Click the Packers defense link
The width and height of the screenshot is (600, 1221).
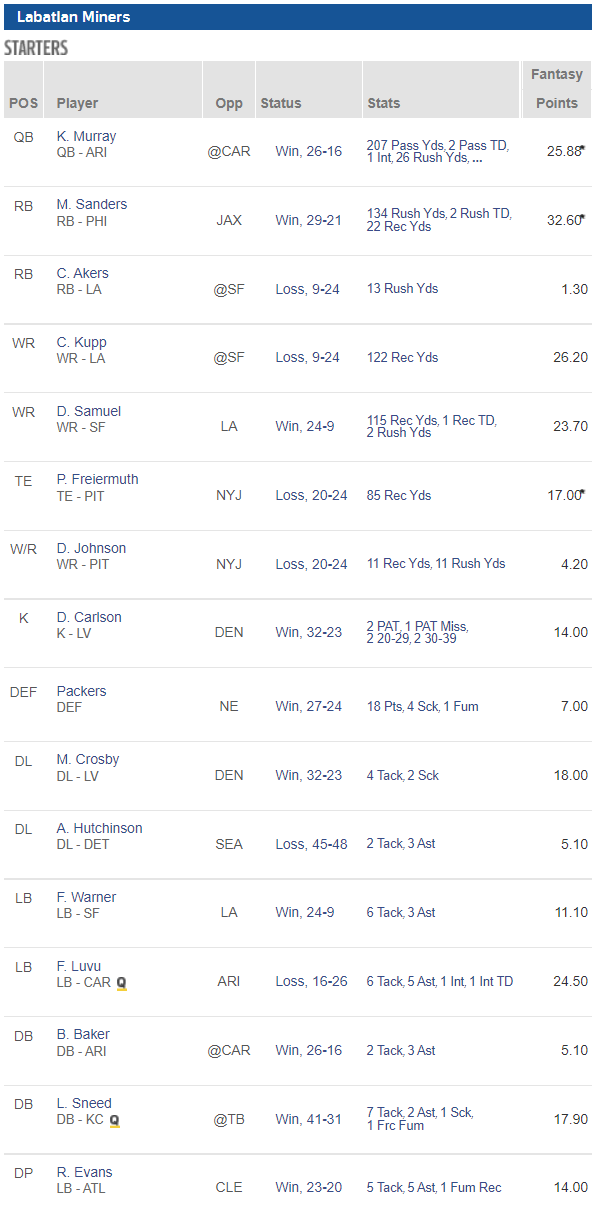click(x=81, y=691)
